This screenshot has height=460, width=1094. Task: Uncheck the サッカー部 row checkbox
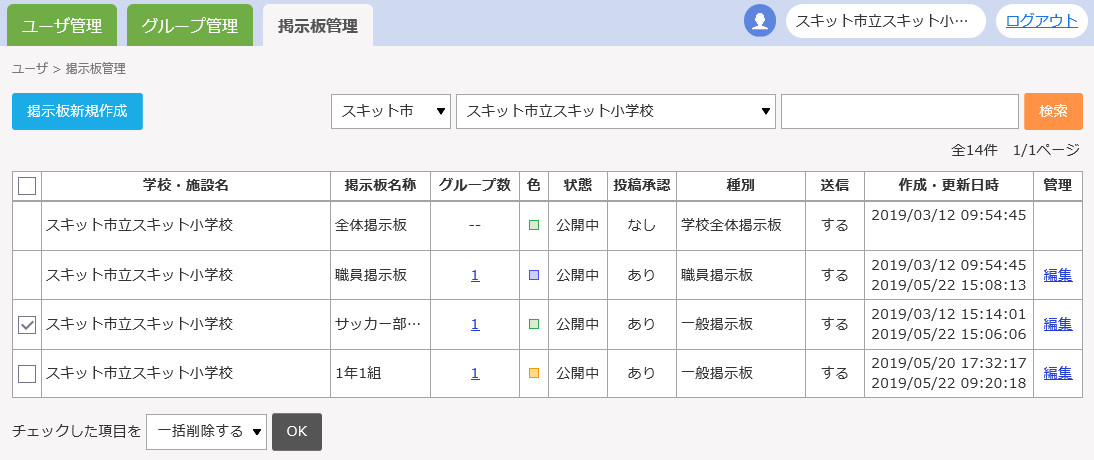27,325
